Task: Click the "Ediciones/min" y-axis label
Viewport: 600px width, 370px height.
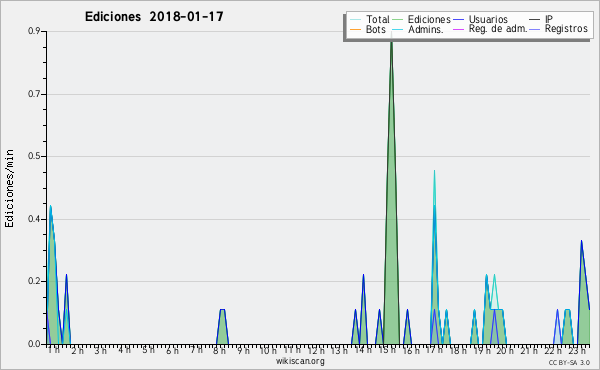Action: (9, 188)
